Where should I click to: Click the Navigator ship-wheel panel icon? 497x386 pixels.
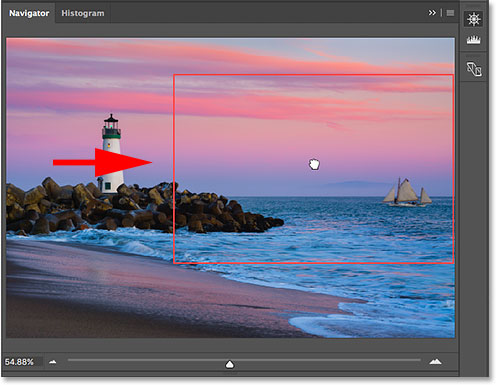click(474, 19)
